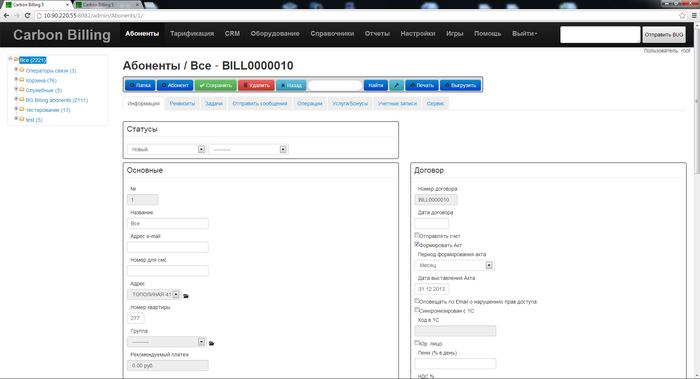Expand Служебные tree node
This screenshot has height=379, width=700.
coord(16,89)
